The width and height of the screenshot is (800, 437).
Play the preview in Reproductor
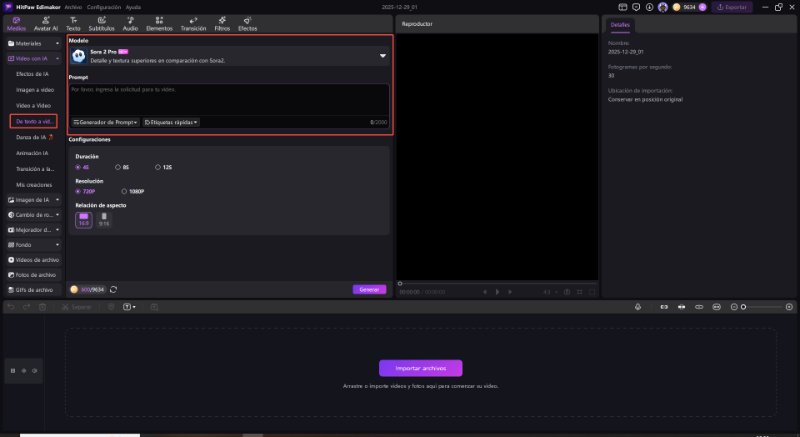[x=497, y=292]
